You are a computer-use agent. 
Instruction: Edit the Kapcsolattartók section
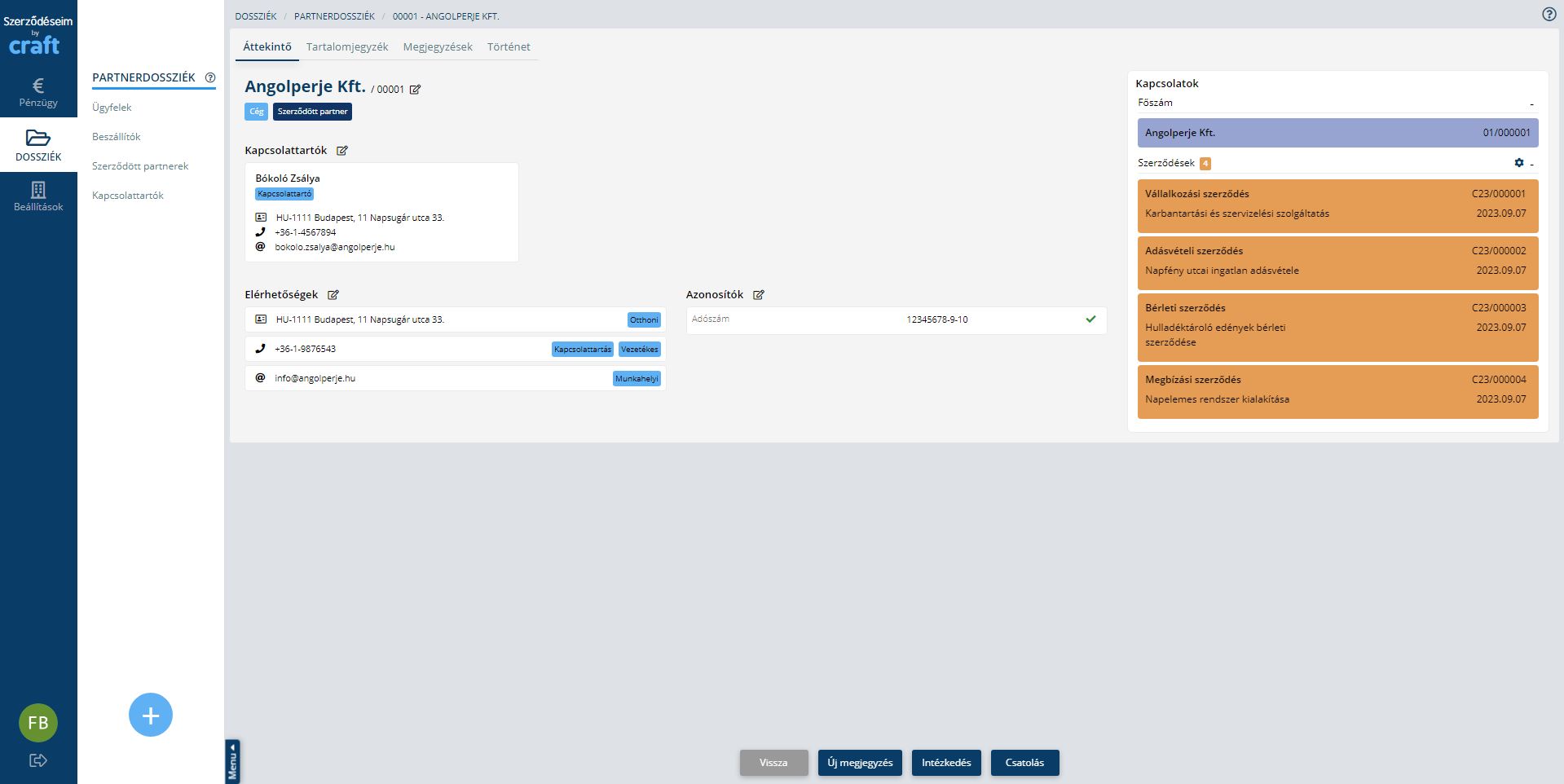point(342,151)
